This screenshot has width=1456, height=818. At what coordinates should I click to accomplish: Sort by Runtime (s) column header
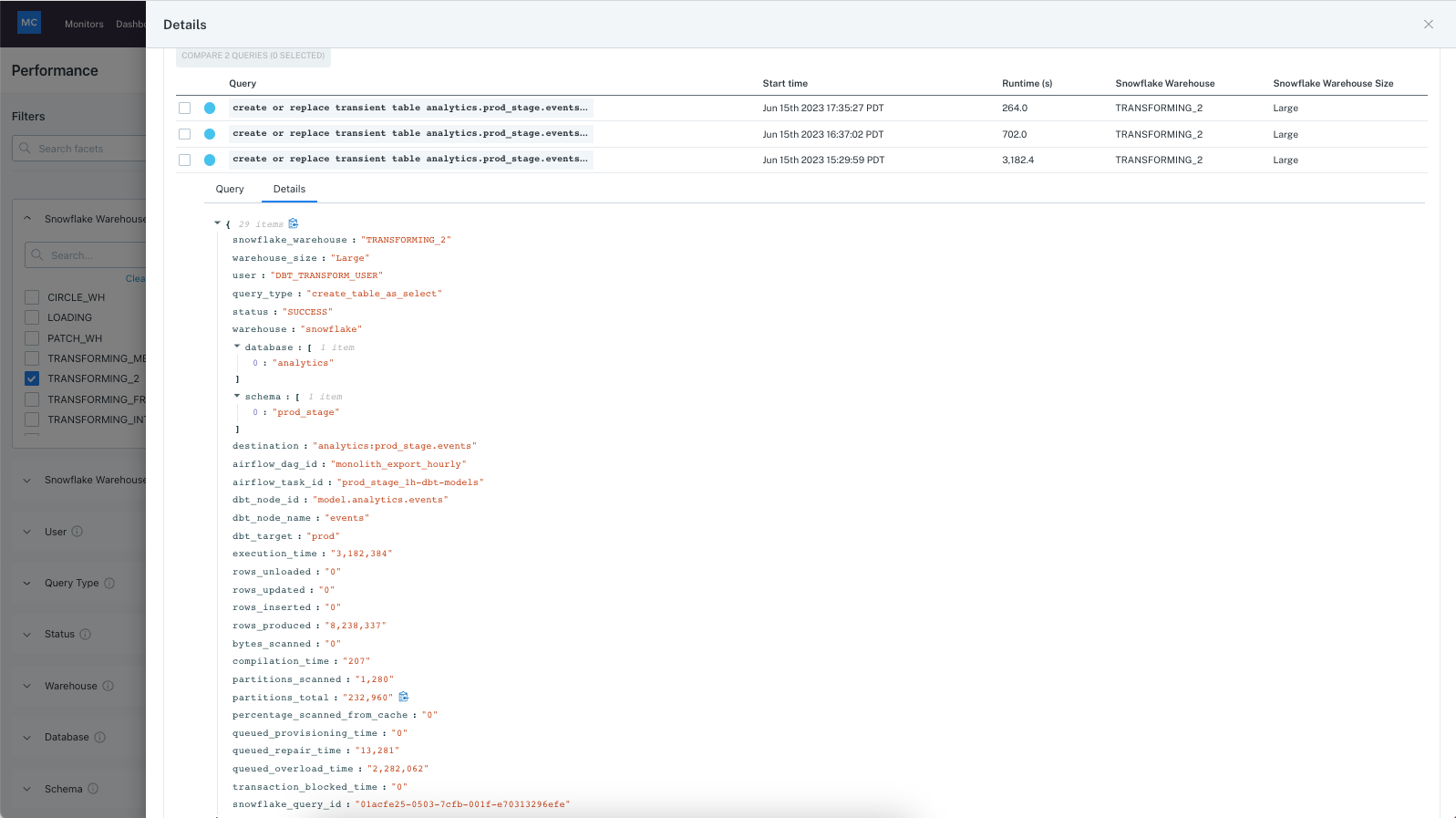(1027, 83)
